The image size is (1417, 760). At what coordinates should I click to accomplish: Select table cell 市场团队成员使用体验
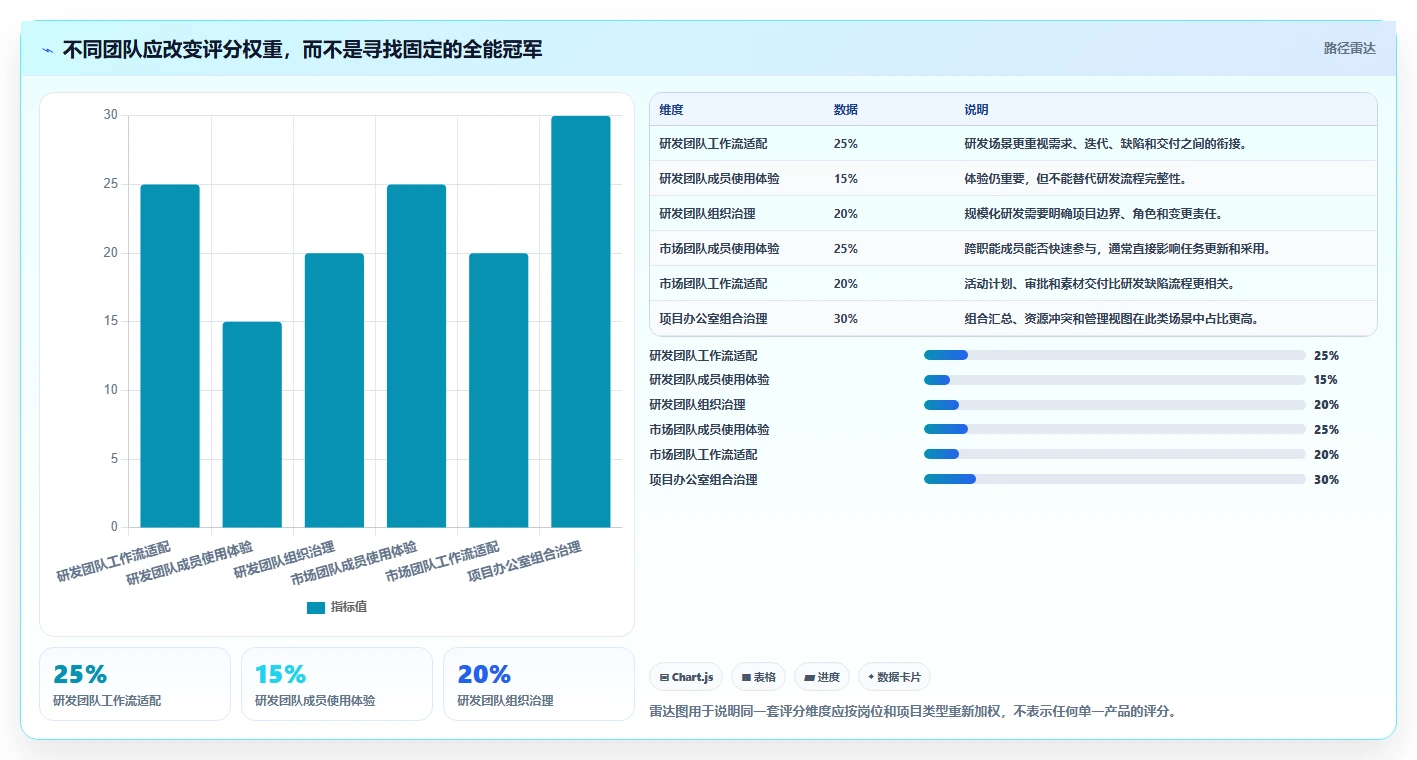click(719, 249)
